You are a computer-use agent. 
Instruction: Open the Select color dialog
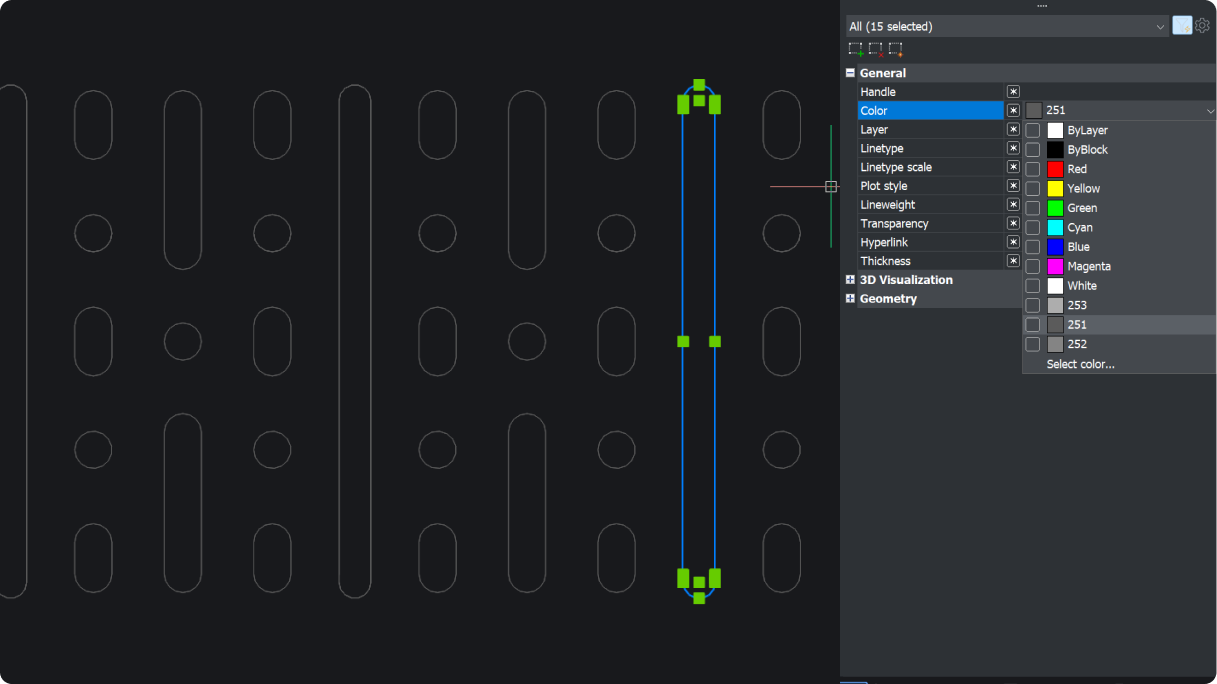(x=1079, y=364)
